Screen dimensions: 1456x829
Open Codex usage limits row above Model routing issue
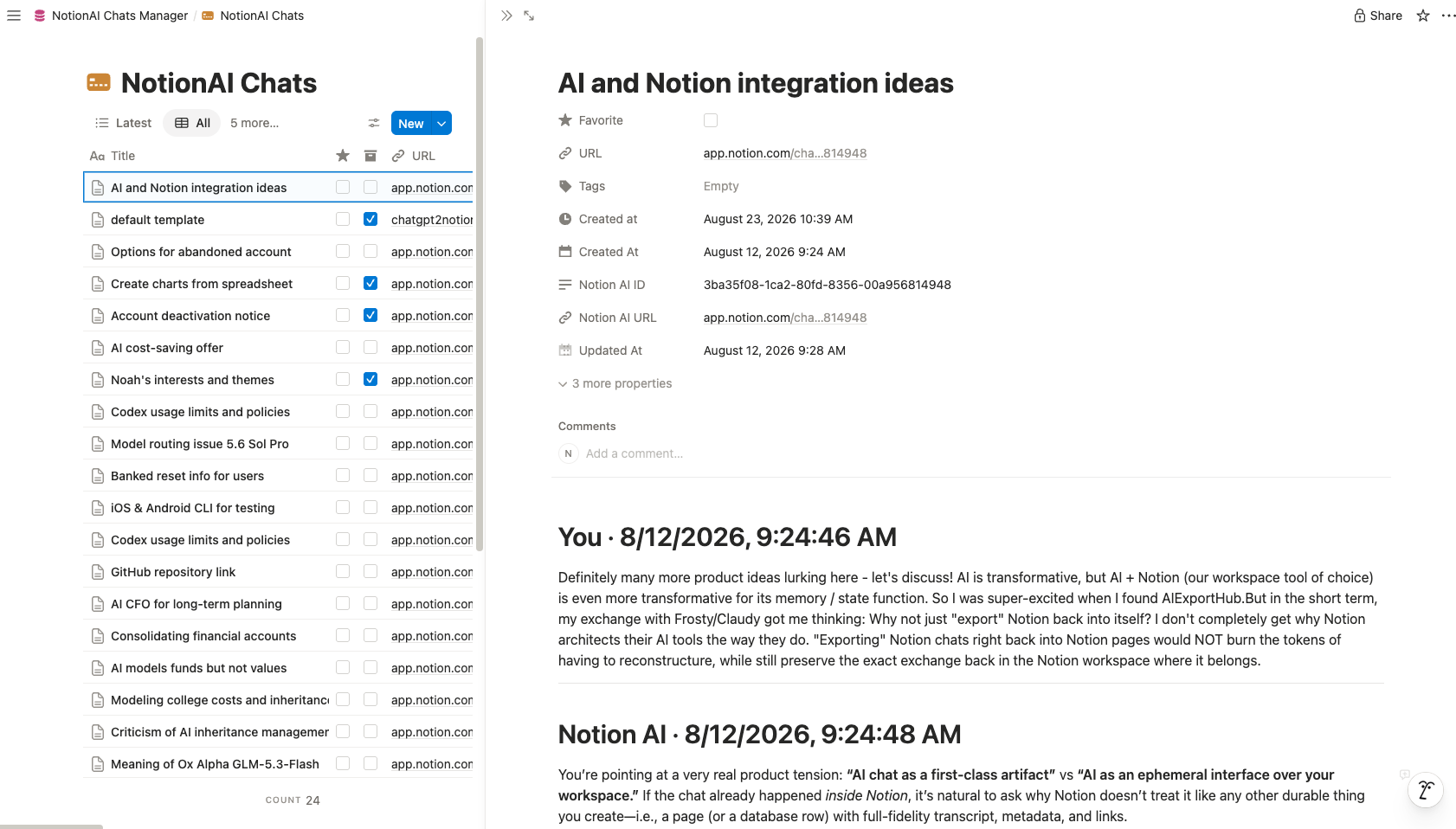(200, 412)
